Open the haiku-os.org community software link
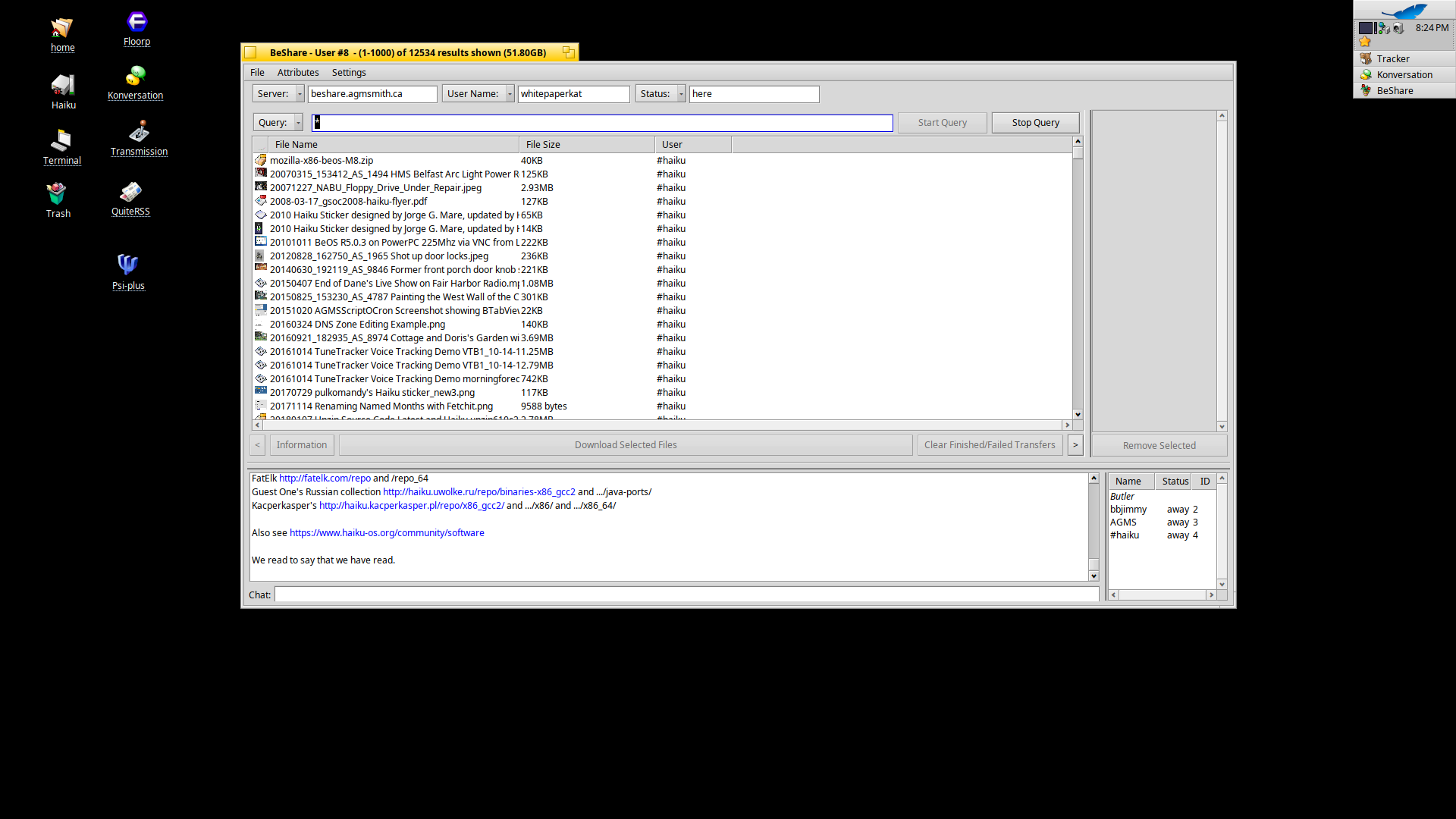This screenshot has width=1456, height=819. click(387, 533)
